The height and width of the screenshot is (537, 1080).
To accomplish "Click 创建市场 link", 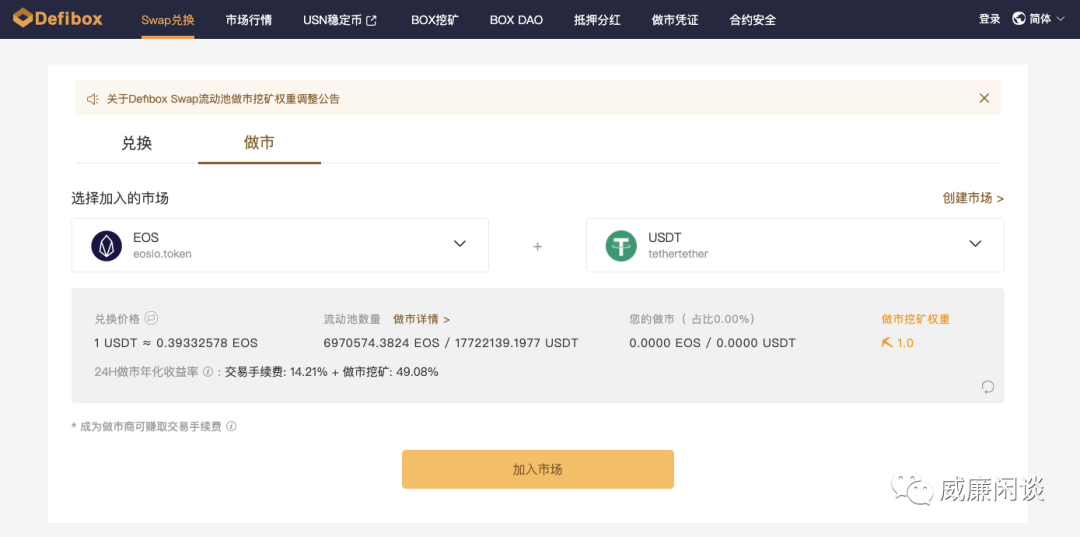I will [x=973, y=198].
